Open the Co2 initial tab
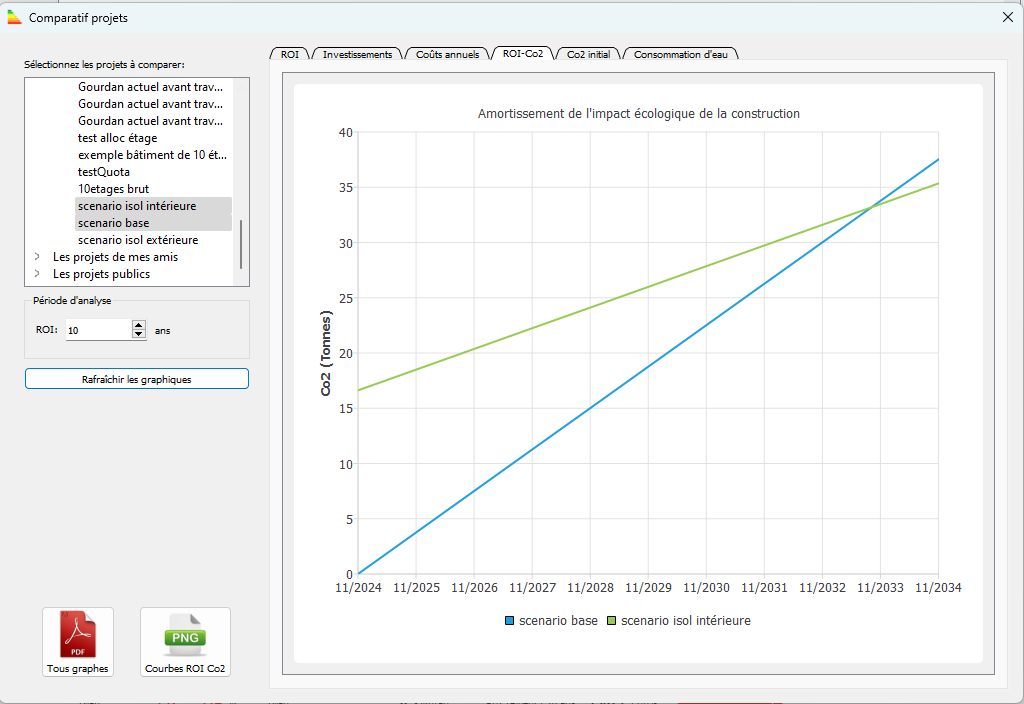 point(588,54)
